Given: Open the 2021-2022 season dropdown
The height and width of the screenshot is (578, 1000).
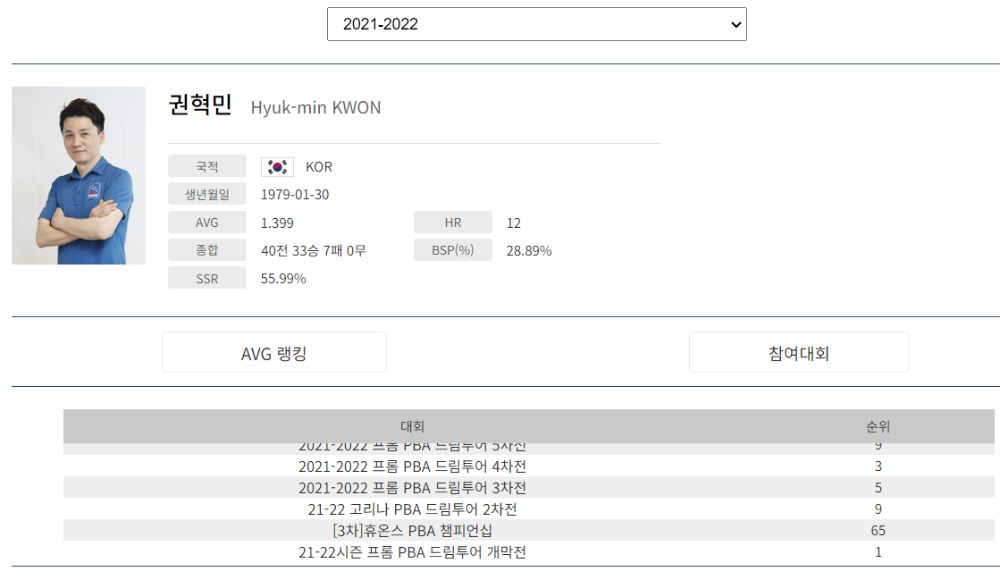Looking at the screenshot, I should tap(536, 24).
